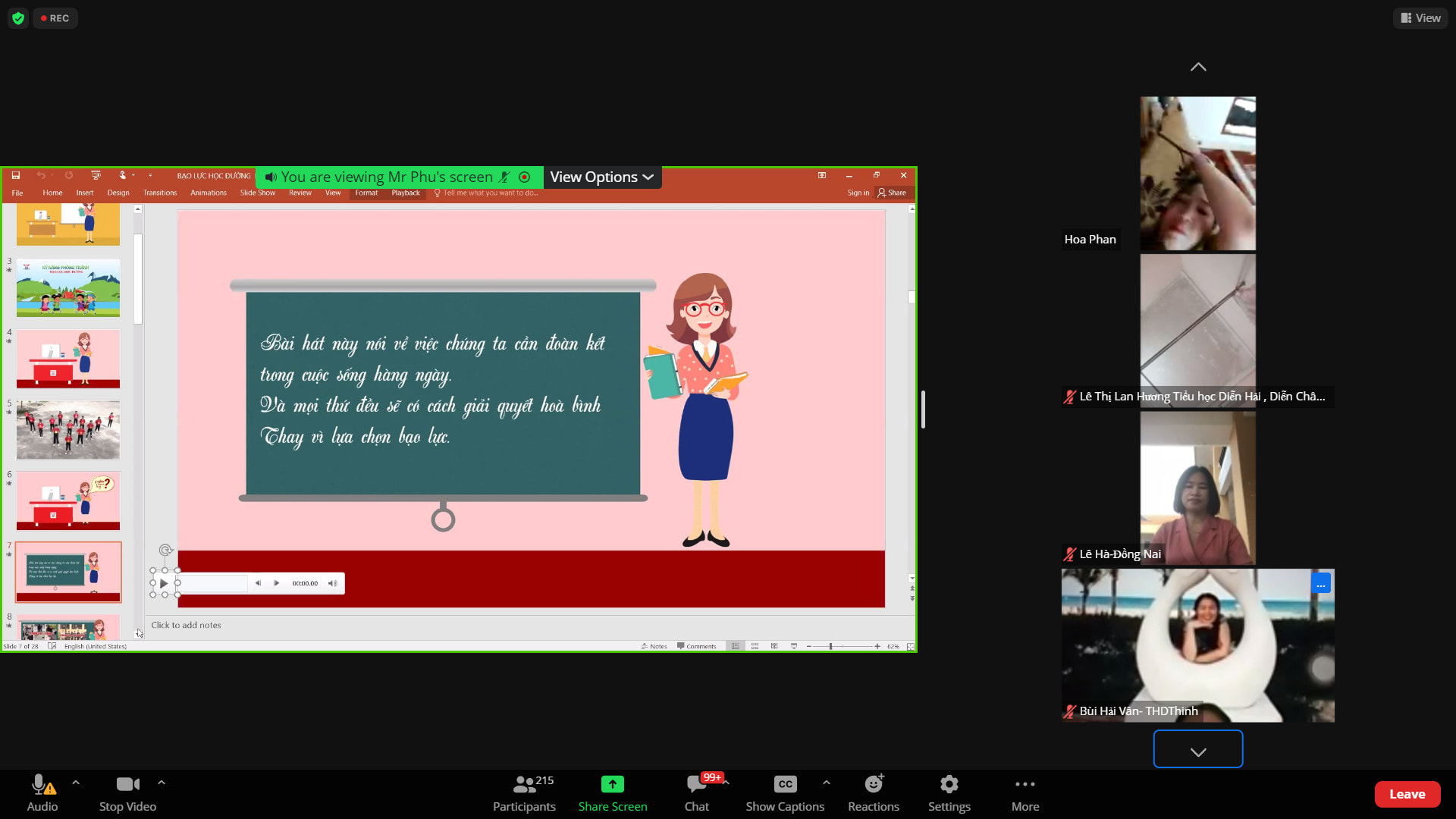
Task: Toggle the Comments pane in status bar
Action: pyautogui.click(x=696, y=646)
